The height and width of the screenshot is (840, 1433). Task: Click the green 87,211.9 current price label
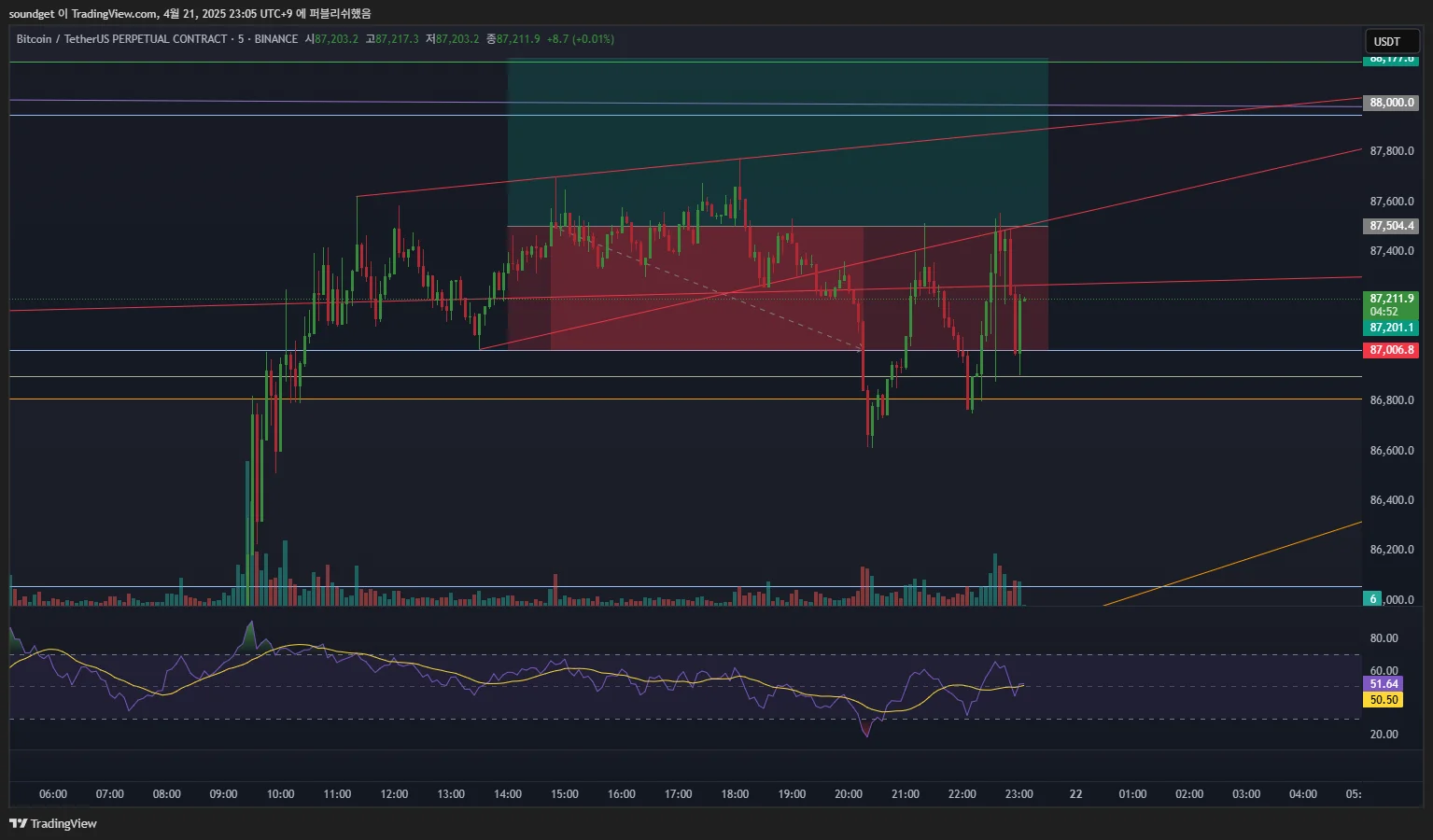coord(1390,299)
